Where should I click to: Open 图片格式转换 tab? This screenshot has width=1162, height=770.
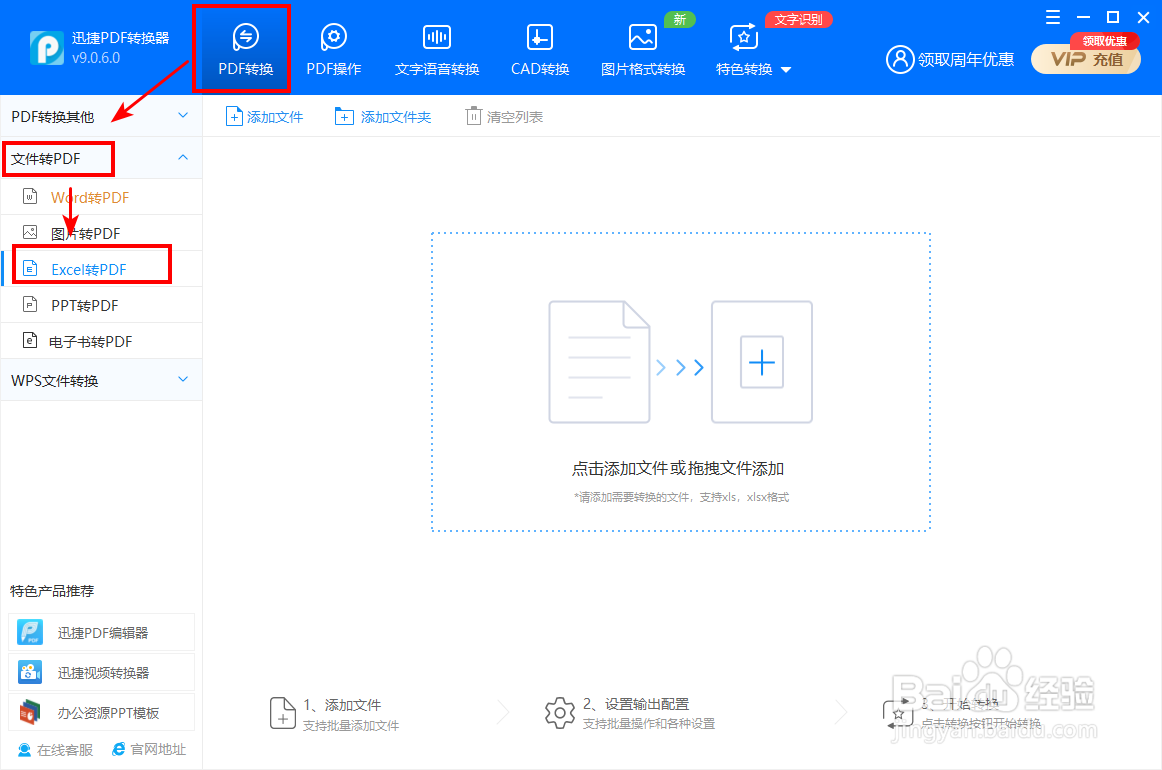643,50
